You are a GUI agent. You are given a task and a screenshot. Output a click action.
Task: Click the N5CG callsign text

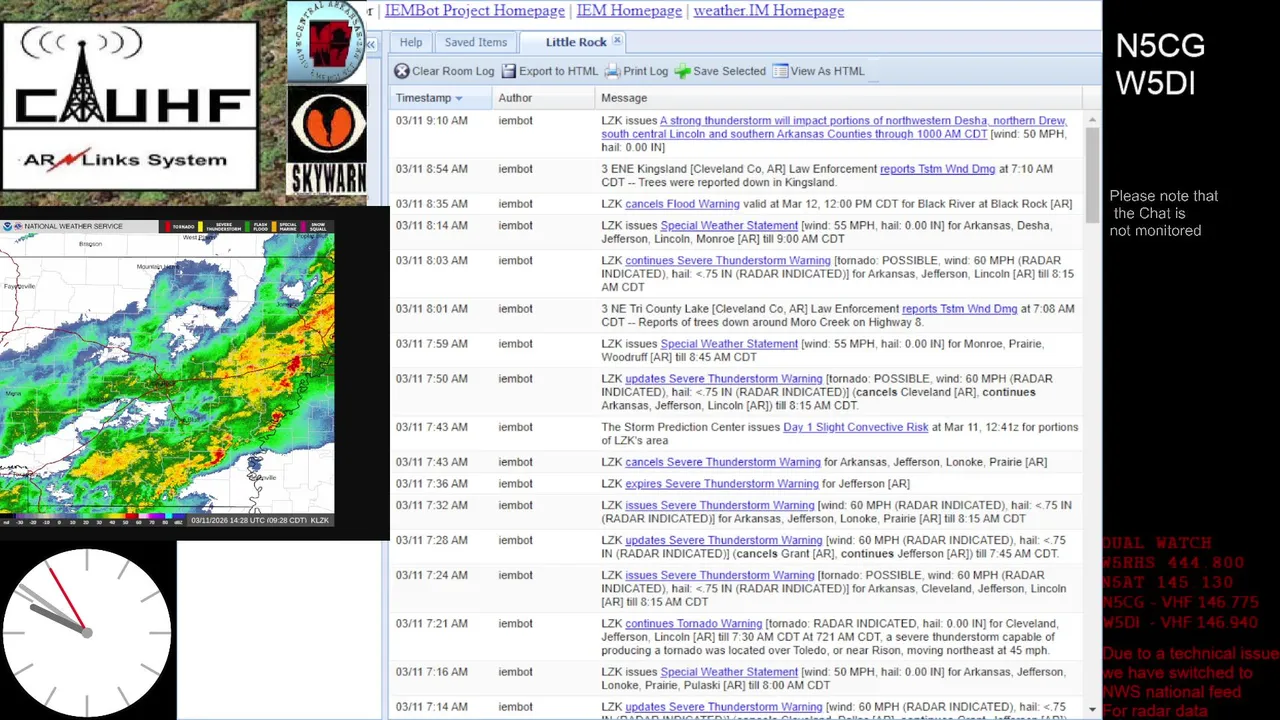click(x=1160, y=46)
